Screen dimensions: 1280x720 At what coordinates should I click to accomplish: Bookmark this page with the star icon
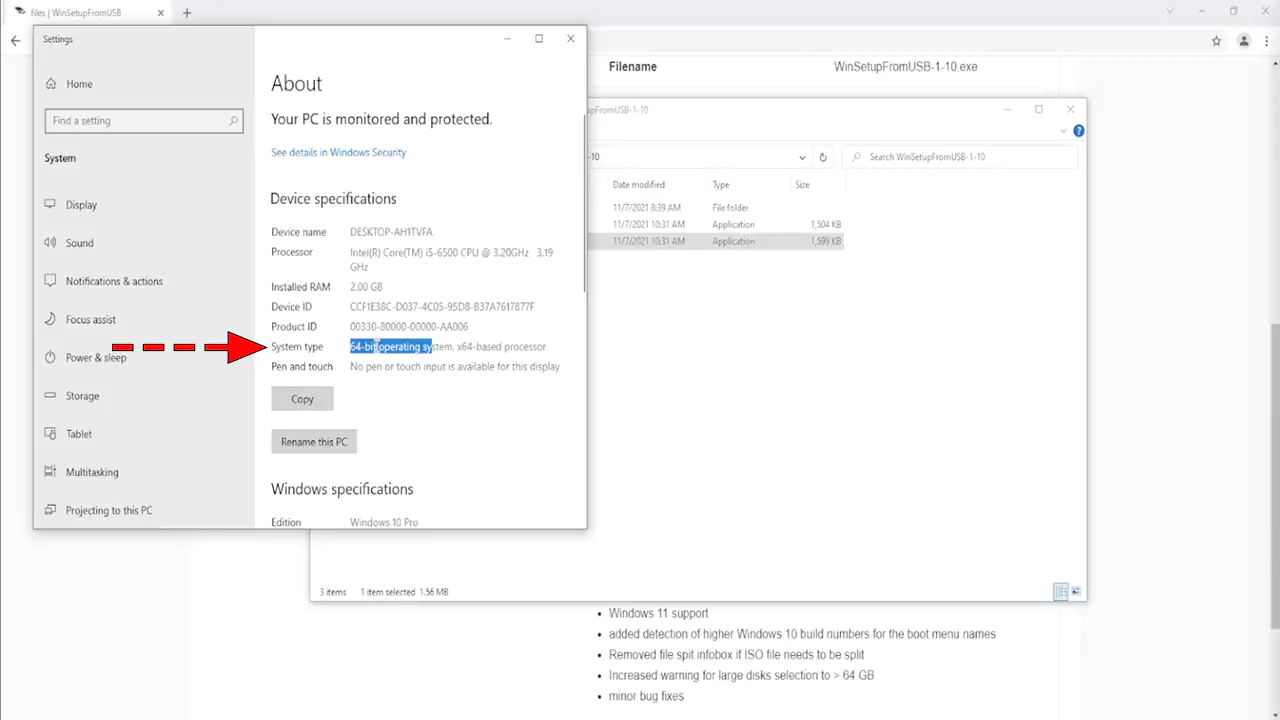point(1216,41)
